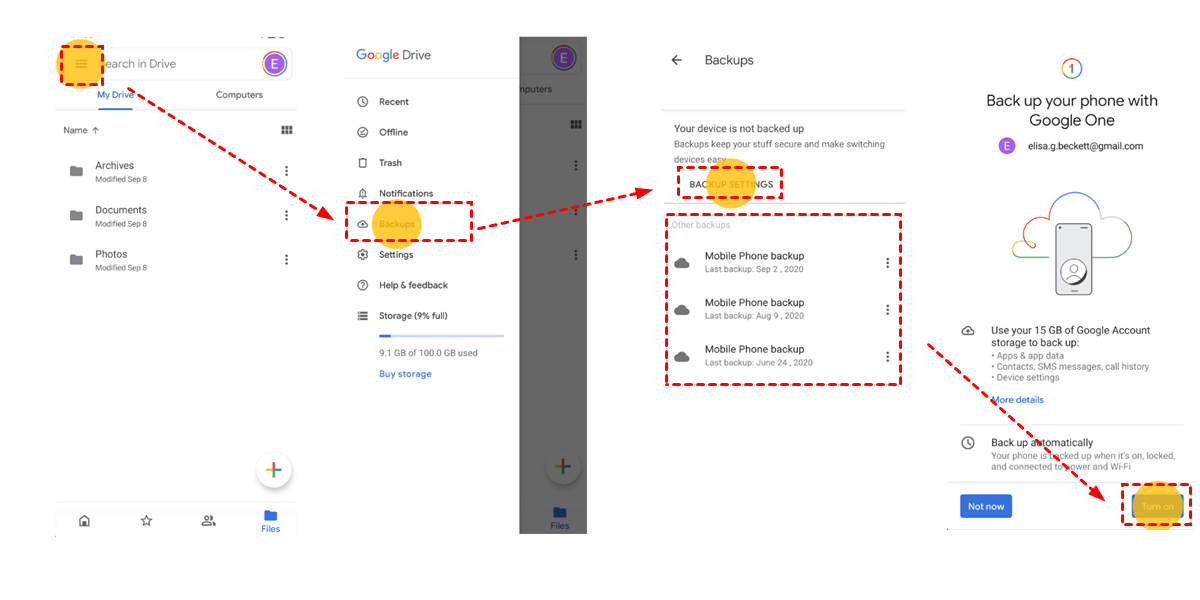Tap the dimmed plus button behind side menu

(x=563, y=467)
